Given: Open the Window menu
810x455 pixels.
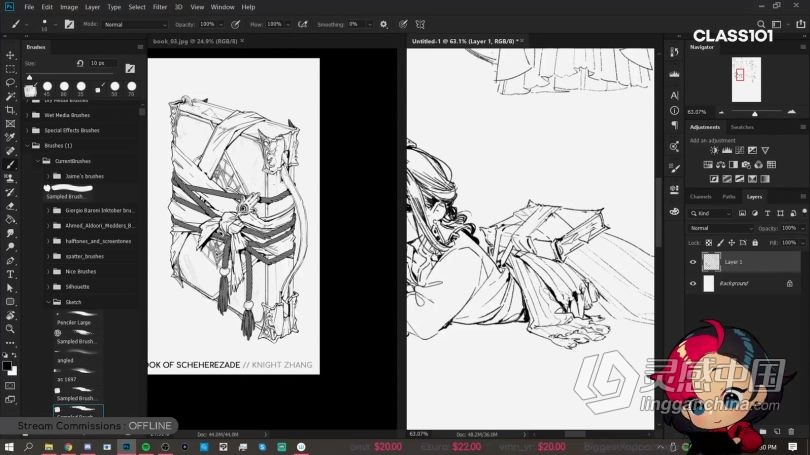Looking at the screenshot, I should [223, 7].
